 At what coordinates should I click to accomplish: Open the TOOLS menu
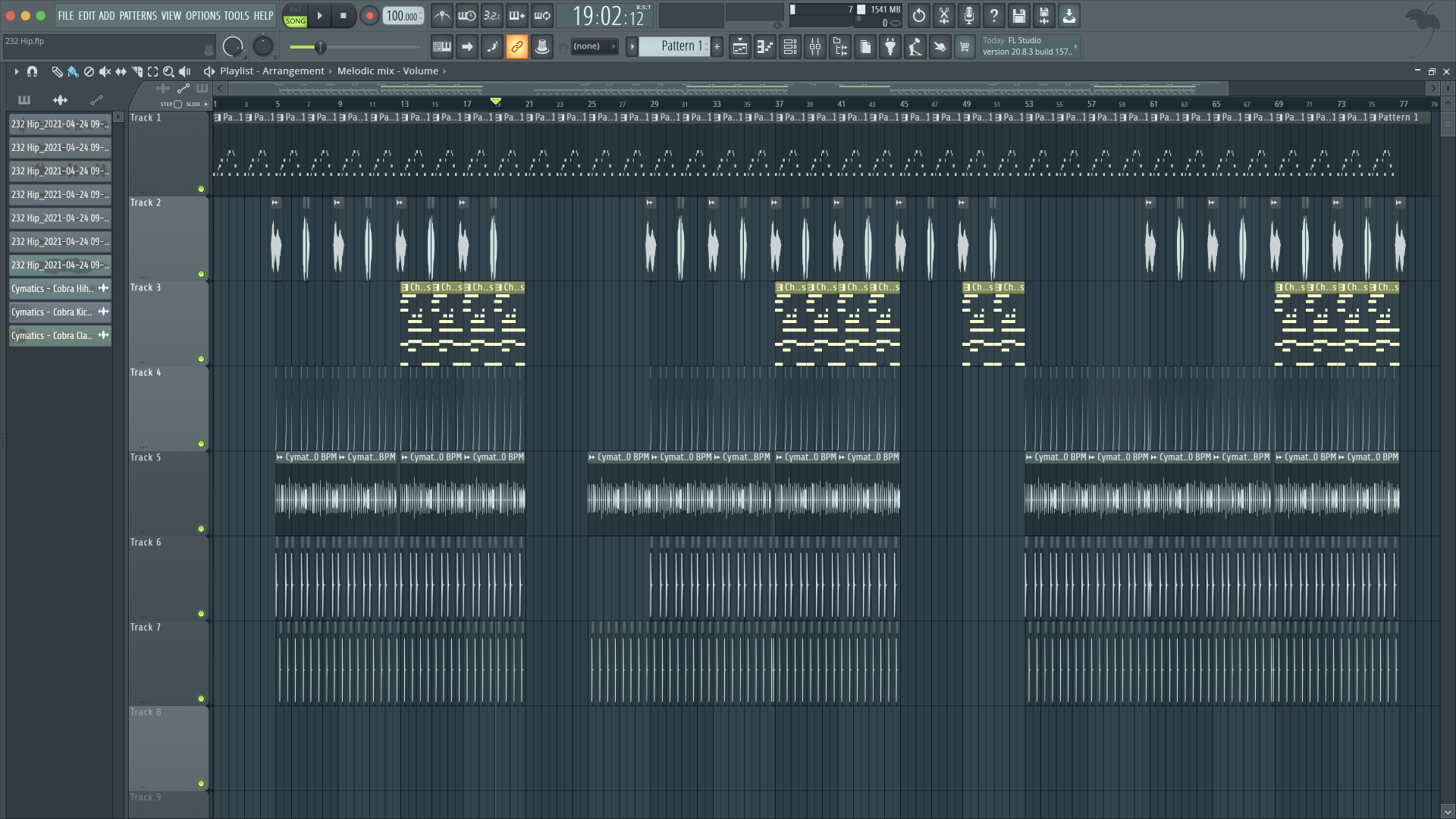pyautogui.click(x=236, y=15)
